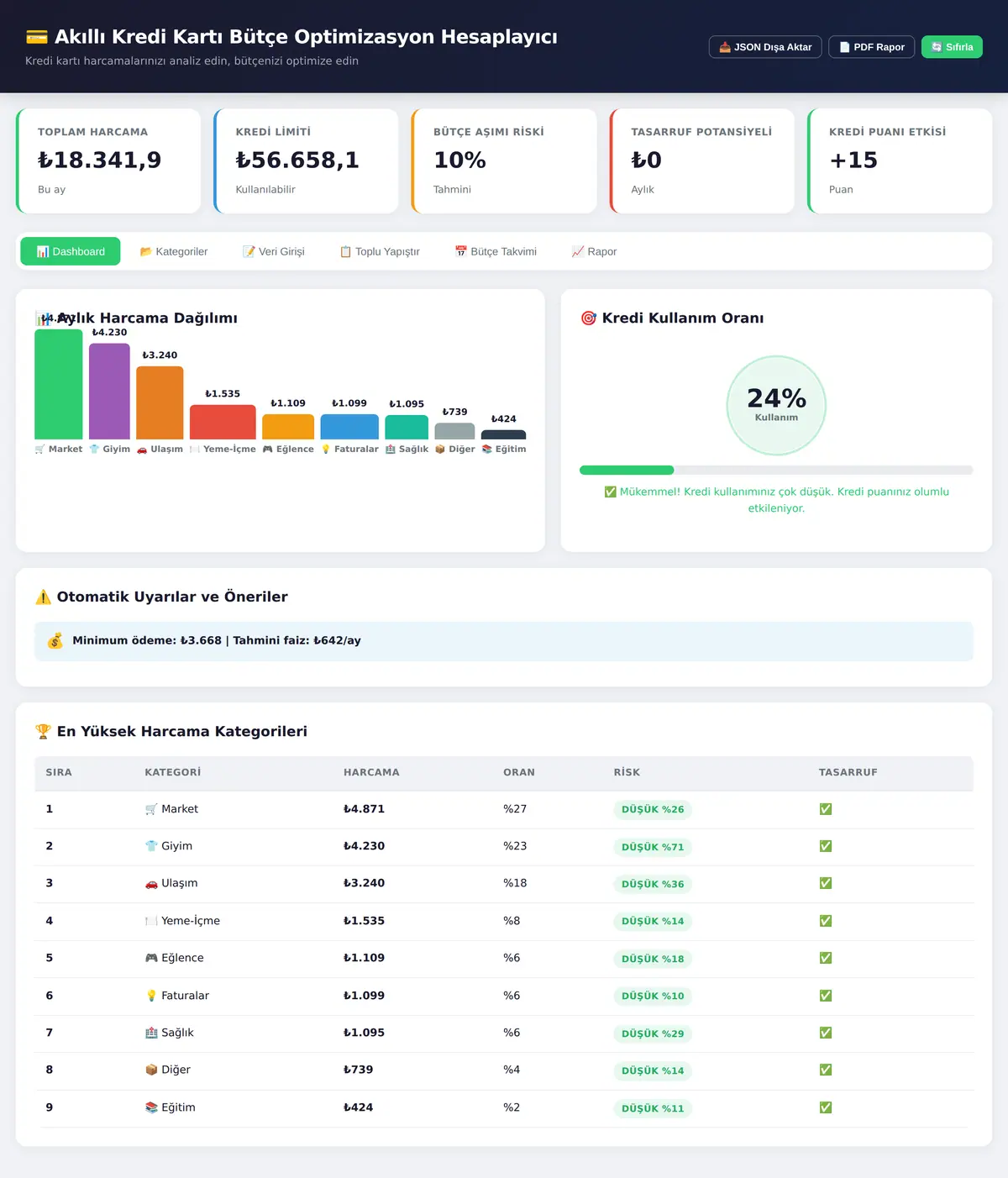
Task: Click the DÜŞÜK %36 risk badge
Action: pyautogui.click(x=653, y=884)
